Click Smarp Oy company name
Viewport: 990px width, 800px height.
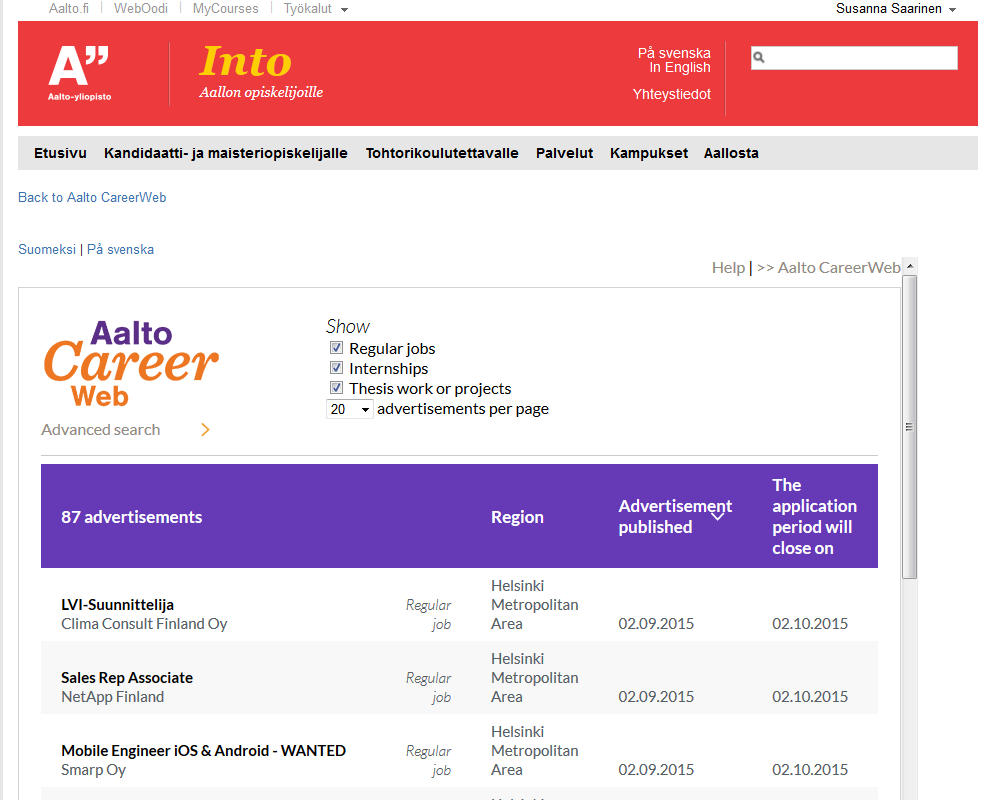point(93,770)
